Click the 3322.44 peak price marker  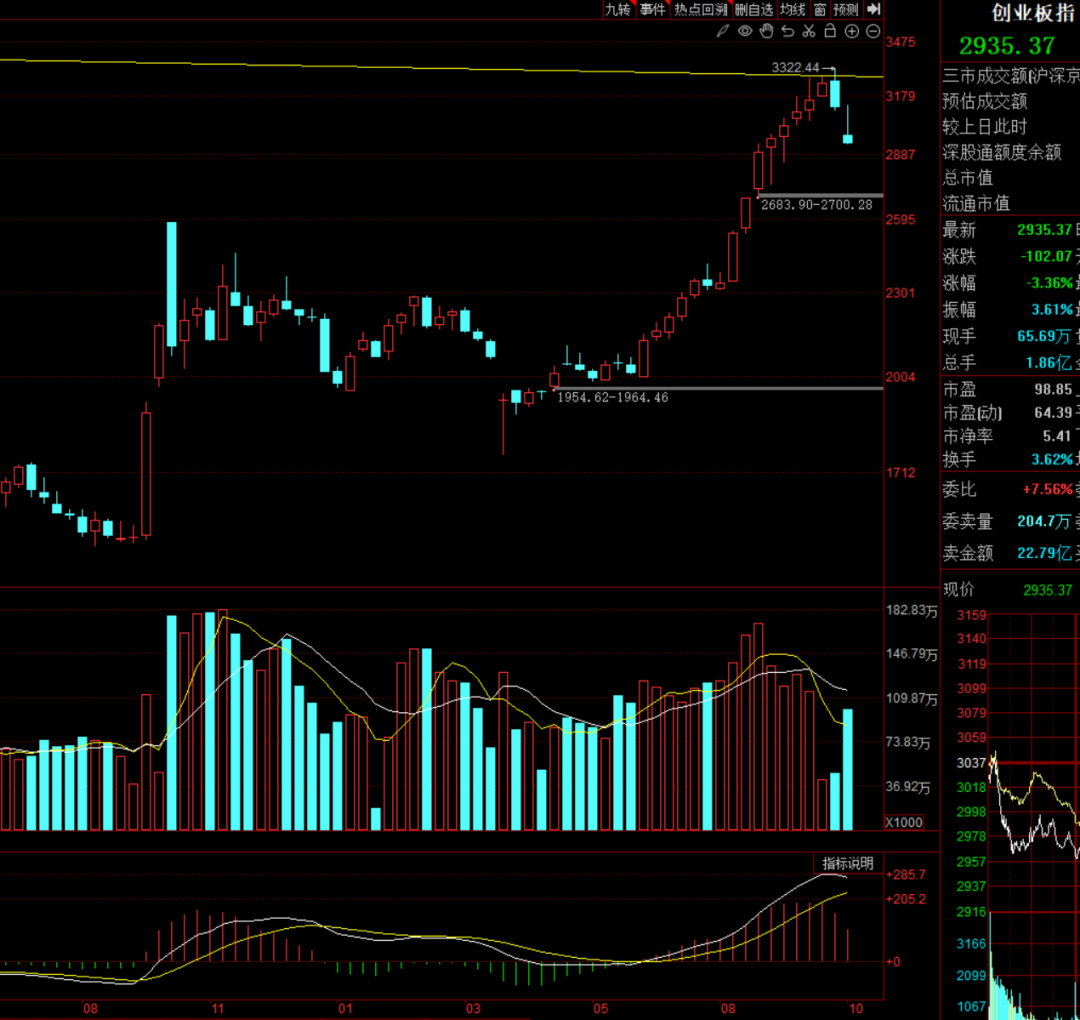click(x=796, y=67)
